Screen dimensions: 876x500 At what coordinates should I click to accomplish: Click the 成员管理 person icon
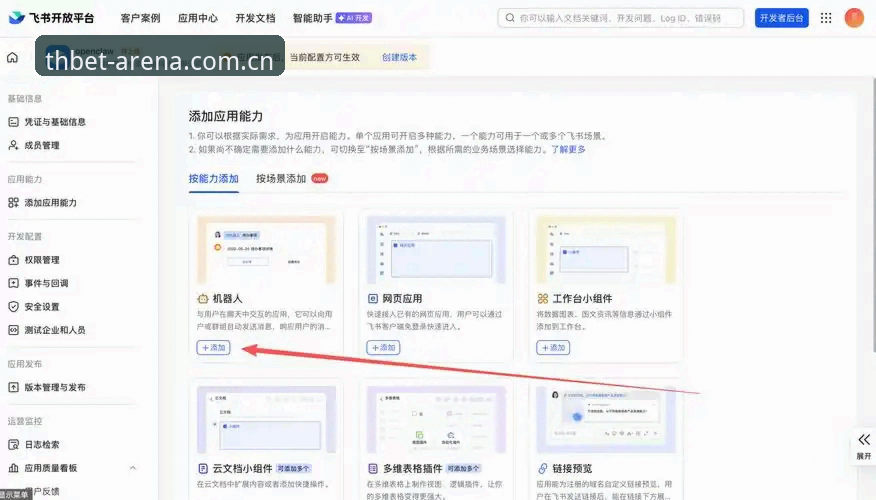click(x=13, y=145)
